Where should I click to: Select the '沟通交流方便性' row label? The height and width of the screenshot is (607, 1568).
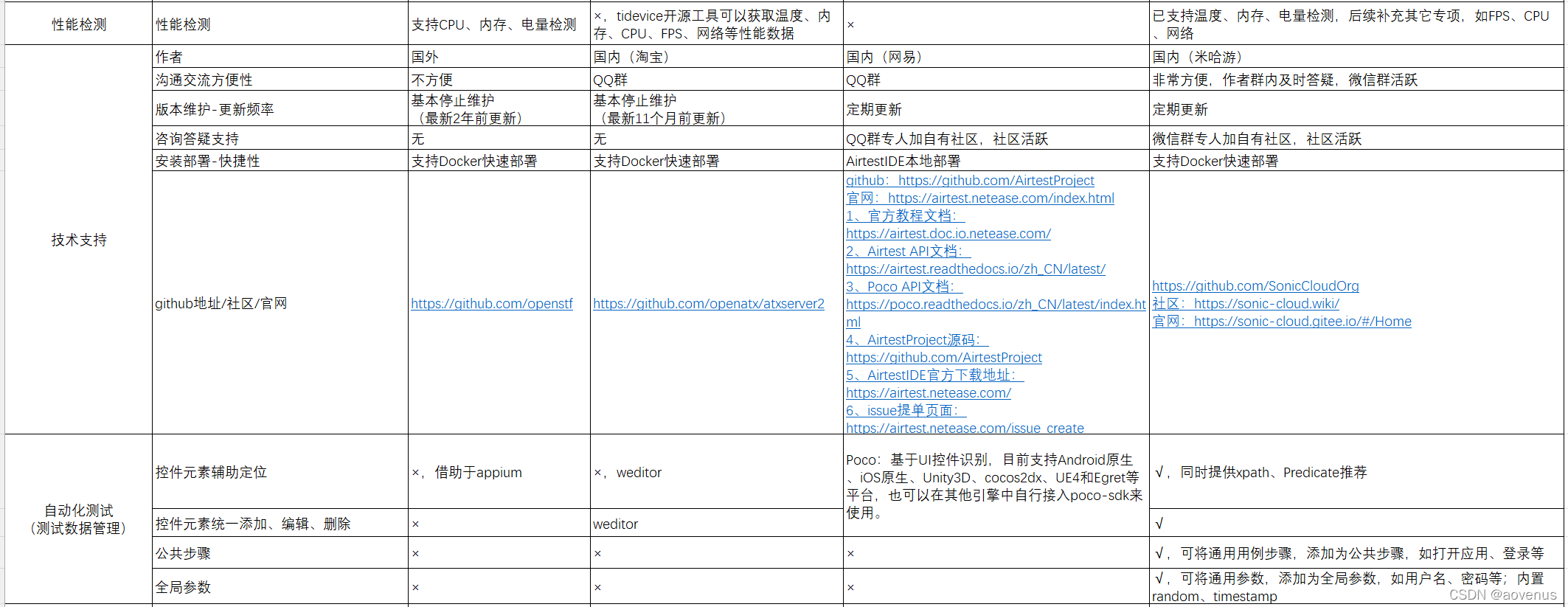[280, 80]
